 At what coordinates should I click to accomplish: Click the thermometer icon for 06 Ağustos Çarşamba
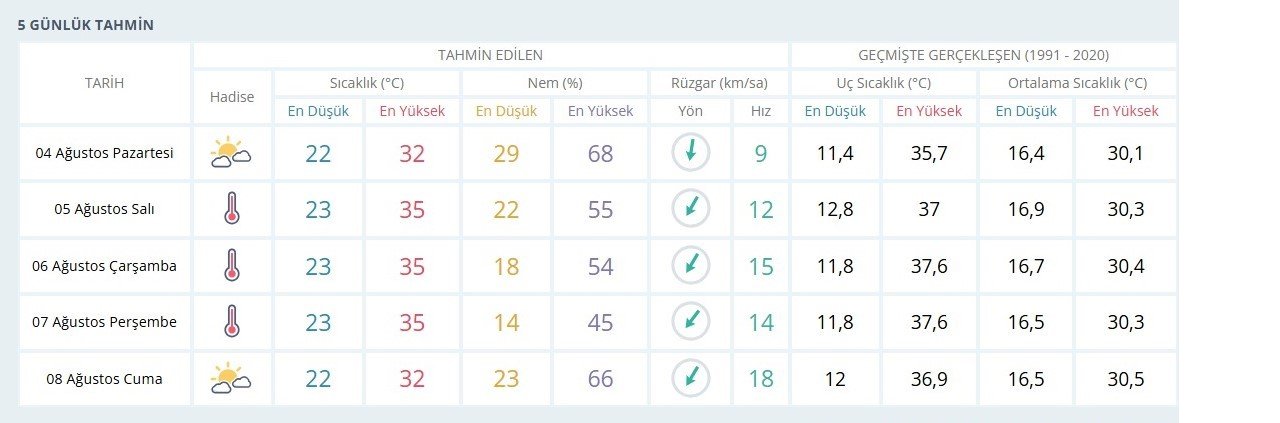(x=232, y=265)
